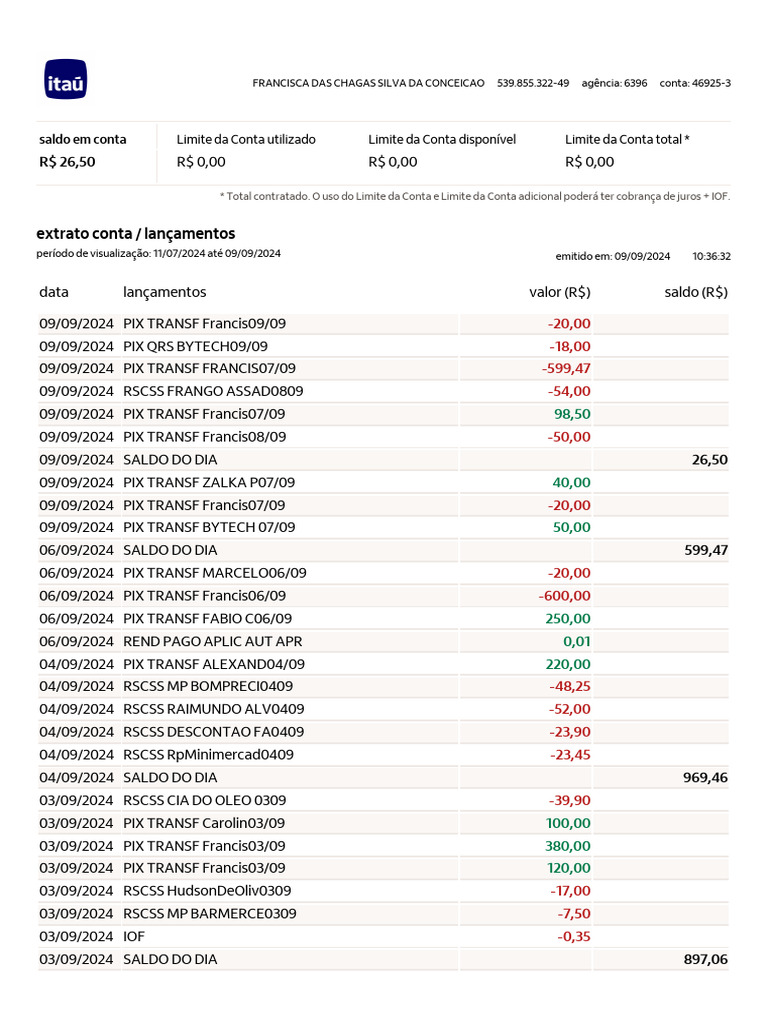The height and width of the screenshot is (1024, 768).
Task: Click the IOF charge row
Action: pyautogui.click(x=134, y=936)
